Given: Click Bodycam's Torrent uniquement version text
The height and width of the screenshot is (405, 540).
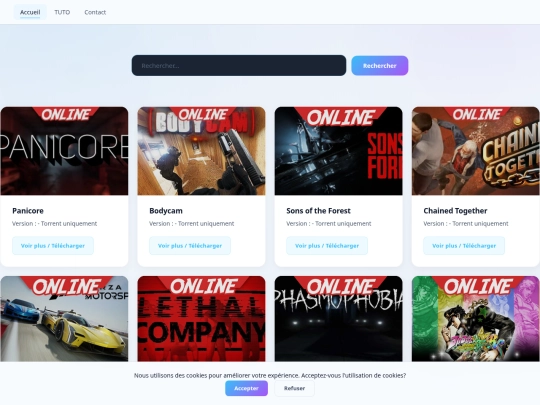Looking at the screenshot, I should point(191,224).
